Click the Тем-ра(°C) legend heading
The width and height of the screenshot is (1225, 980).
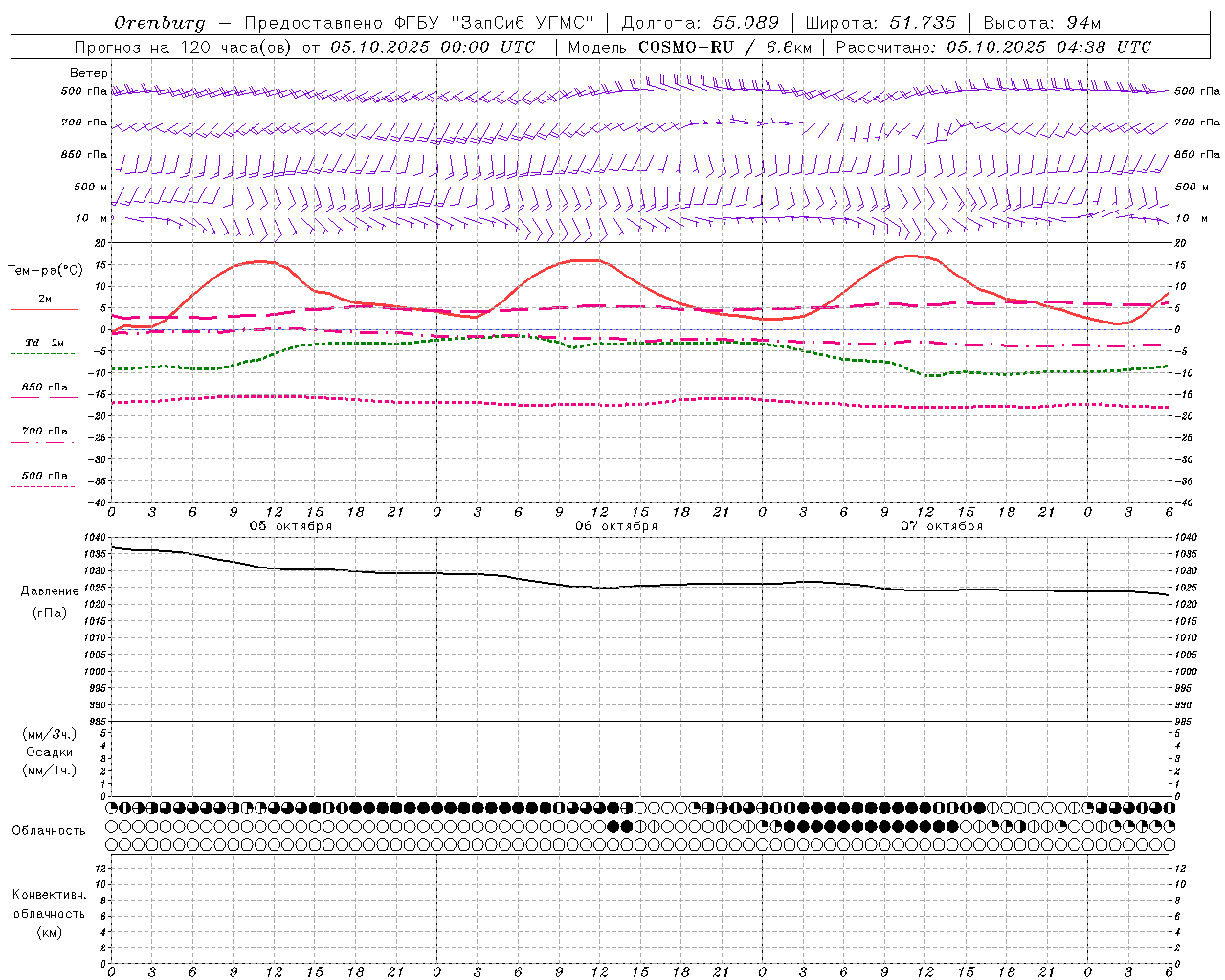point(45,271)
